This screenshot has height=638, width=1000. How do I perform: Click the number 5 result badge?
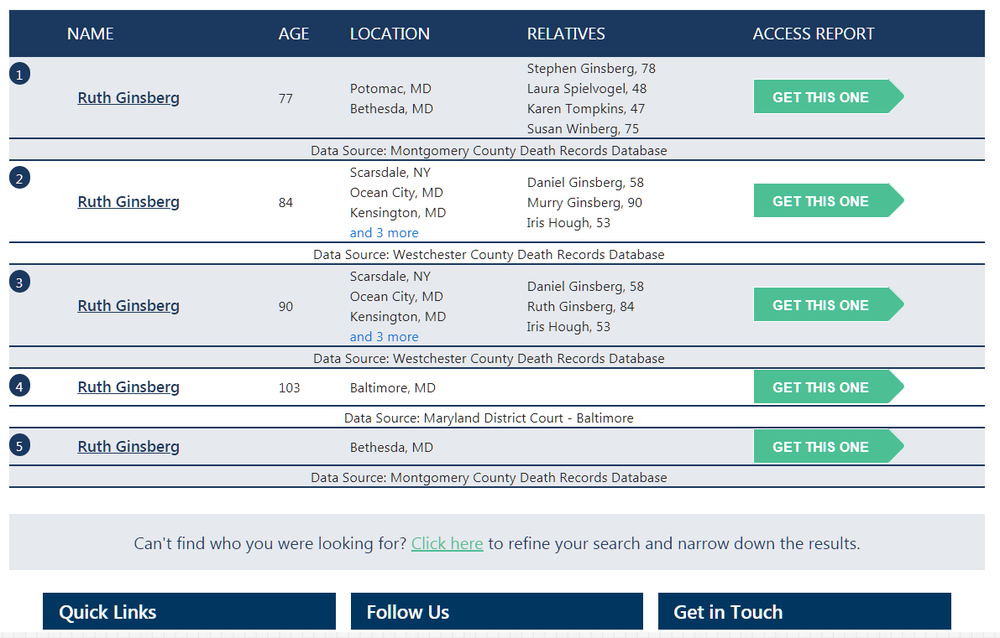pyautogui.click(x=19, y=445)
